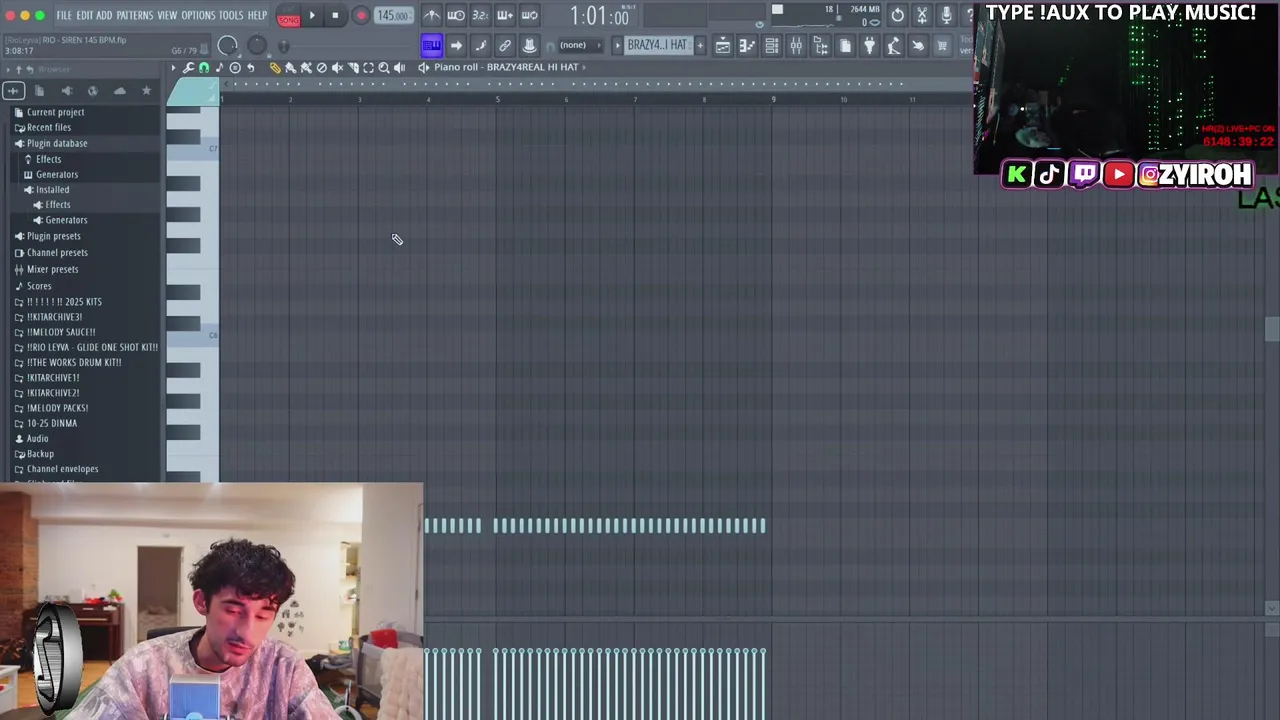Toggle the countdown before recording
Image resolution: width=1280 pixels, height=720 pixels.
(x=480, y=15)
